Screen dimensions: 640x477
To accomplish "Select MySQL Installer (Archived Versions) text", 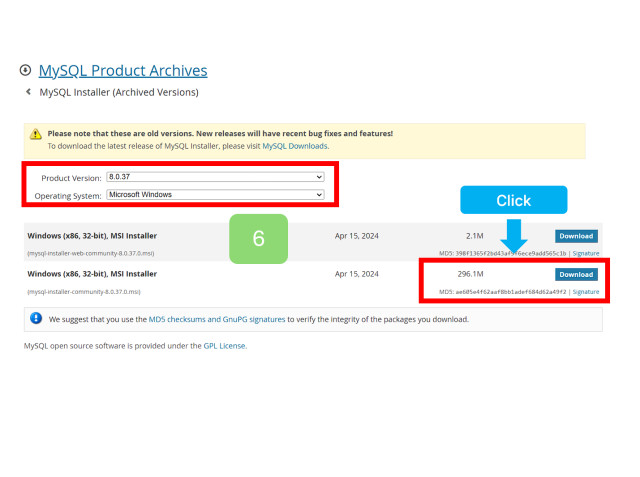I will pyautogui.click(x=119, y=92).
